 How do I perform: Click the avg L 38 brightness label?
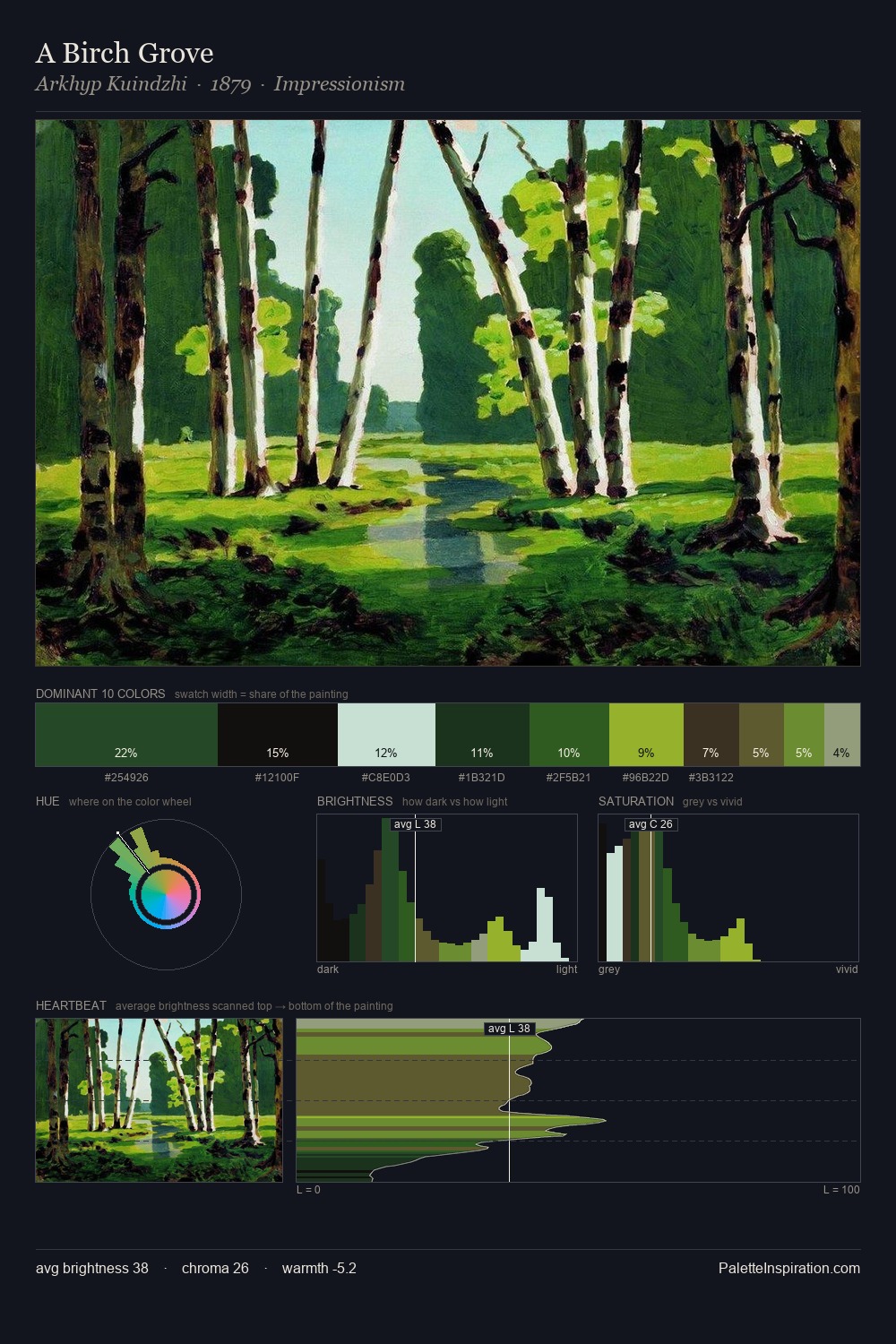pos(415,824)
